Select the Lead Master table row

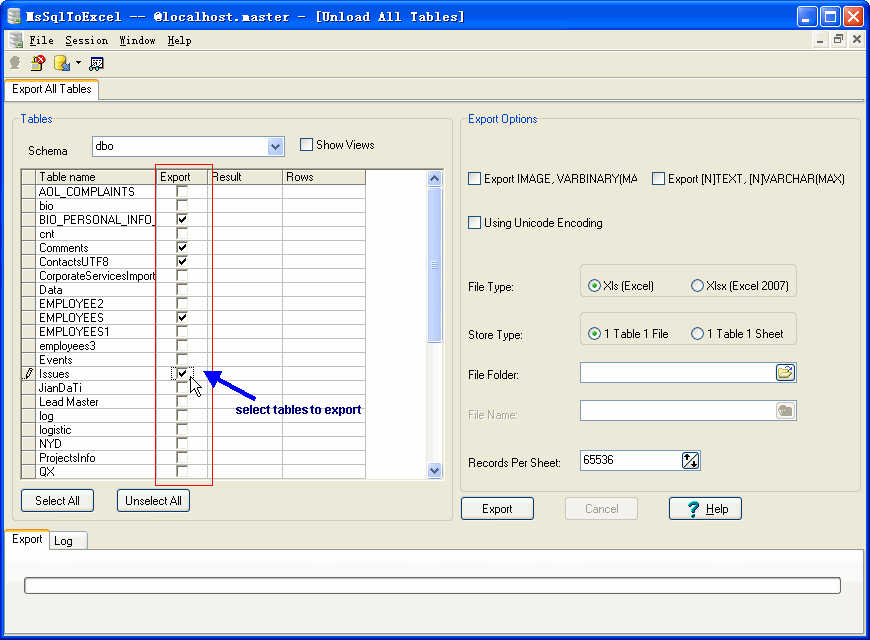tap(193, 402)
